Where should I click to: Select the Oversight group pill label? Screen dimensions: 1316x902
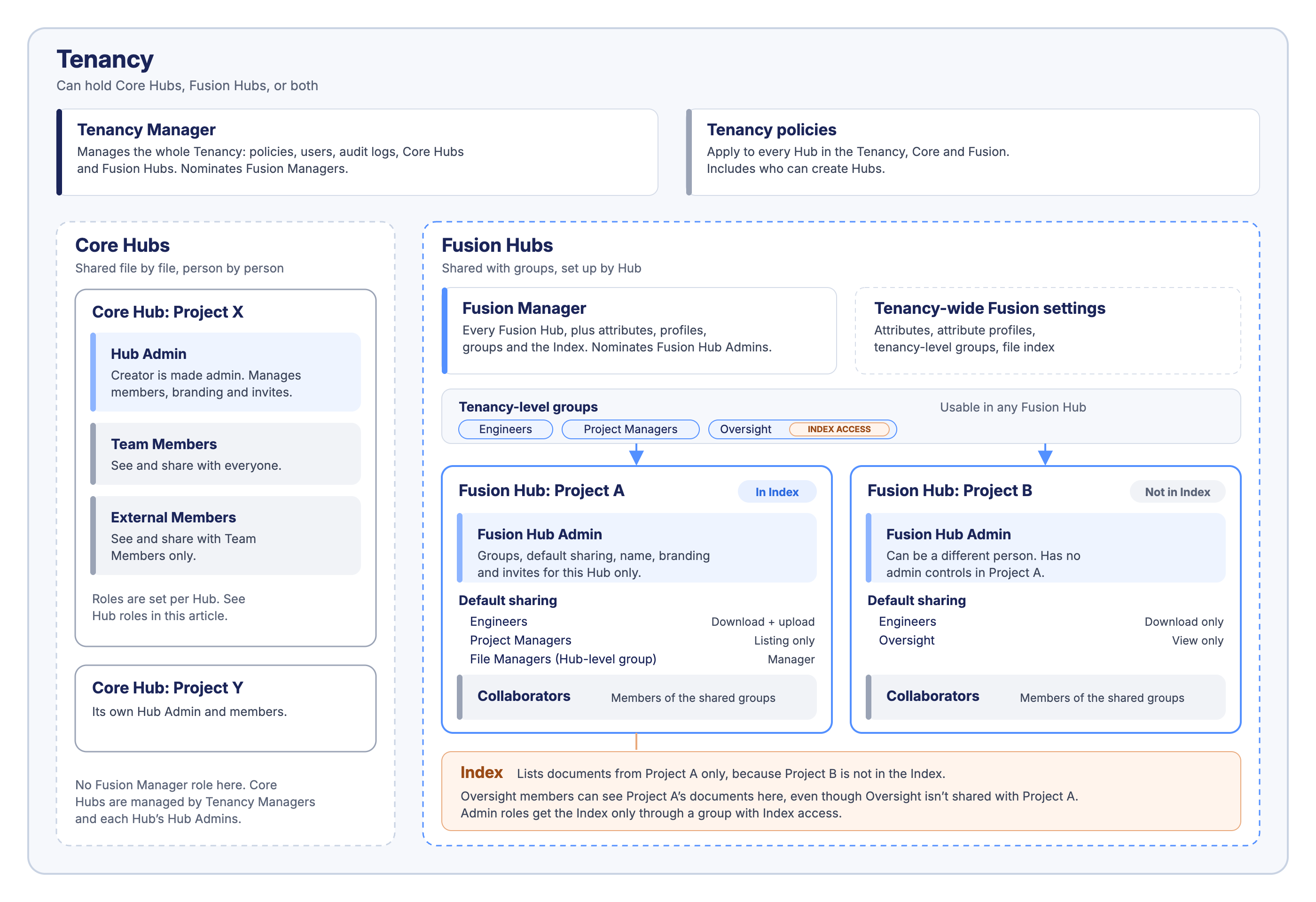(x=745, y=429)
